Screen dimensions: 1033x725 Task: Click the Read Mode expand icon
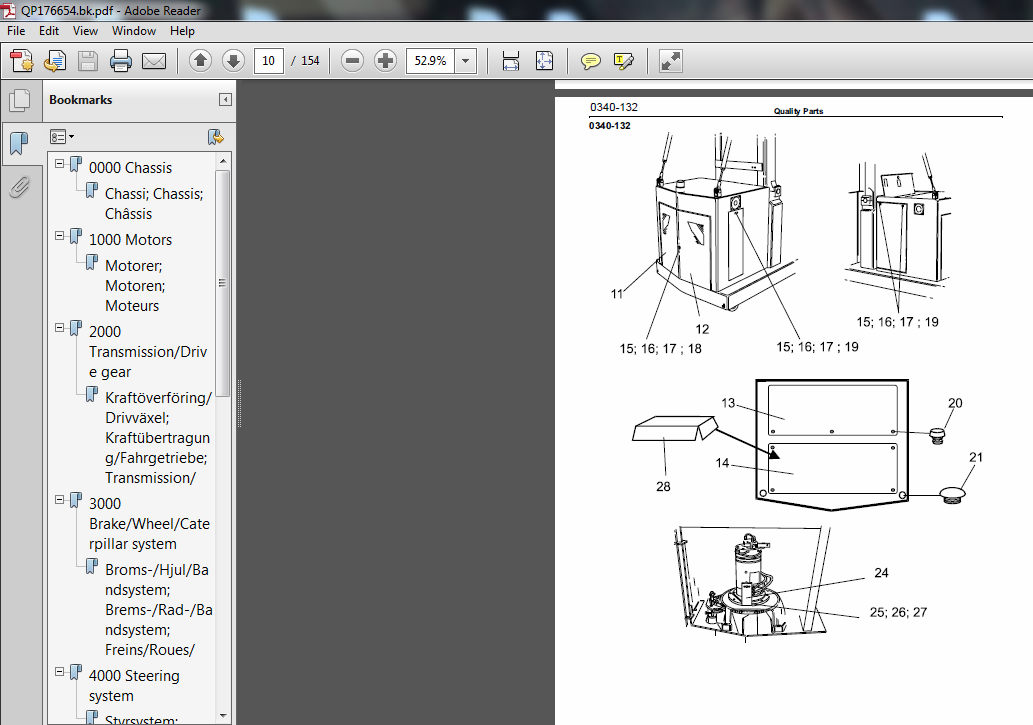point(671,61)
